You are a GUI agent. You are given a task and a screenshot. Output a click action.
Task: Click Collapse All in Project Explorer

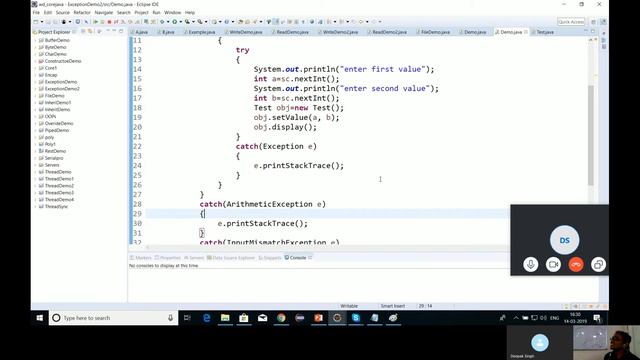83,31
